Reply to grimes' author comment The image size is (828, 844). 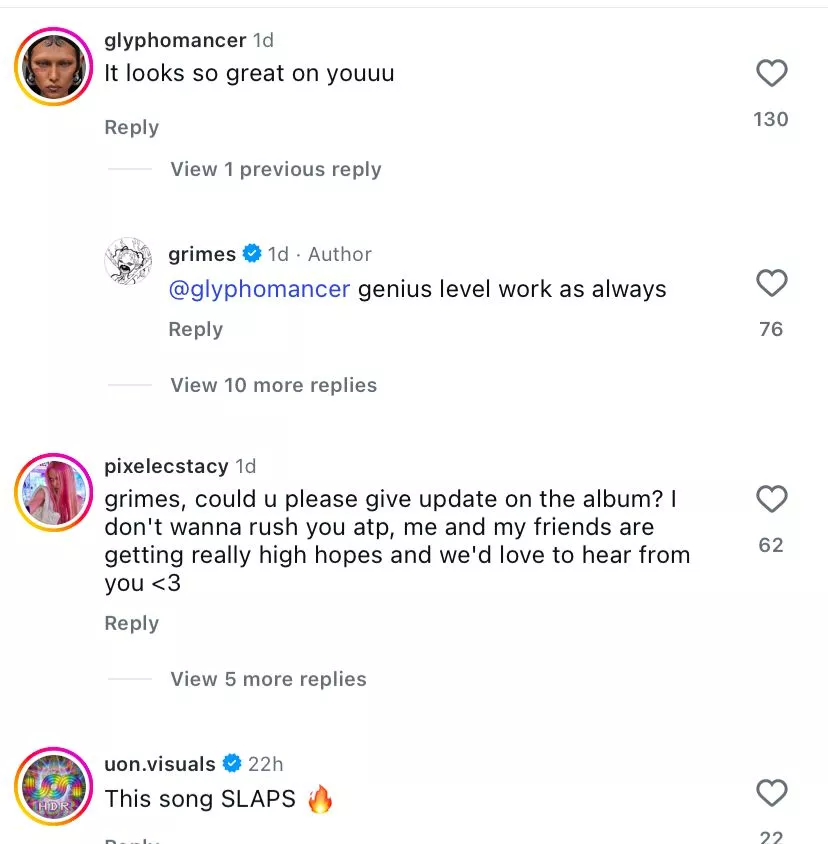(x=195, y=329)
